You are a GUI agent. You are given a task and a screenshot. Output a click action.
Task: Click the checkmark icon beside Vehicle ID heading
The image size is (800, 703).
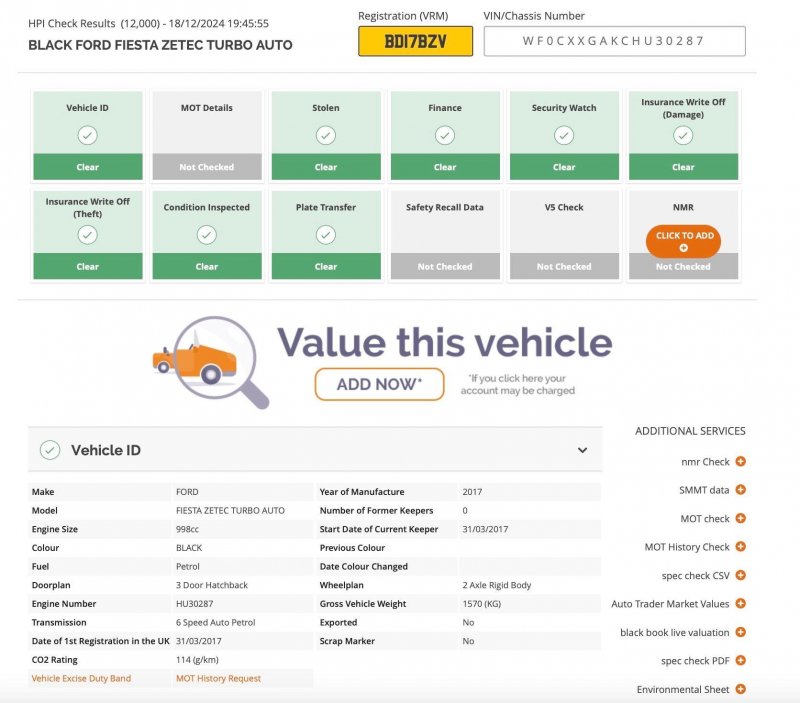click(x=50, y=450)
